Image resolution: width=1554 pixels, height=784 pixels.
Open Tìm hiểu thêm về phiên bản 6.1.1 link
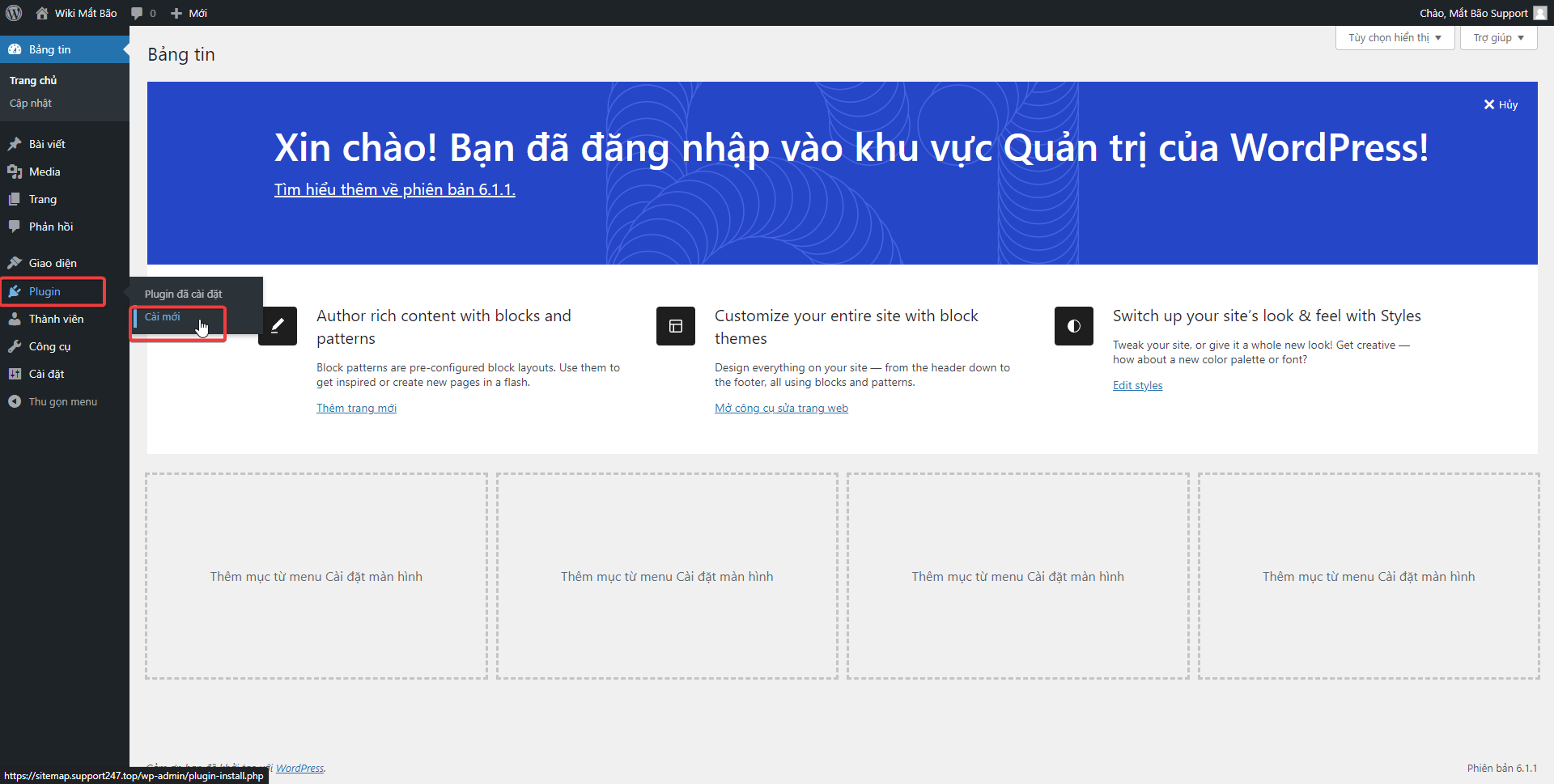pos(394,189)
